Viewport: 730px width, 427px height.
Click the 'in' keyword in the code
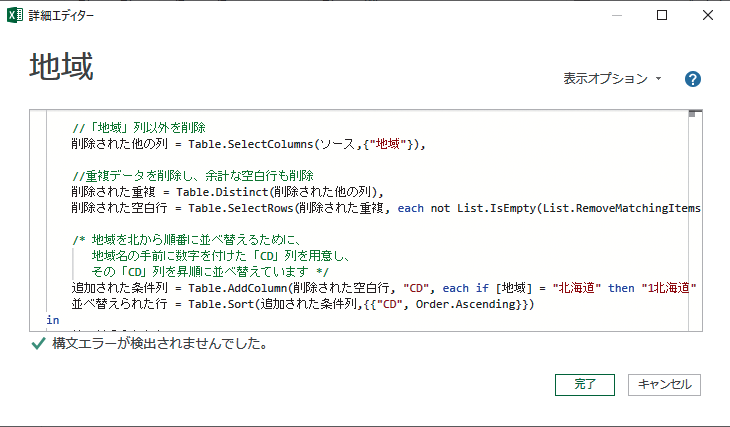[x=53, y=320]
